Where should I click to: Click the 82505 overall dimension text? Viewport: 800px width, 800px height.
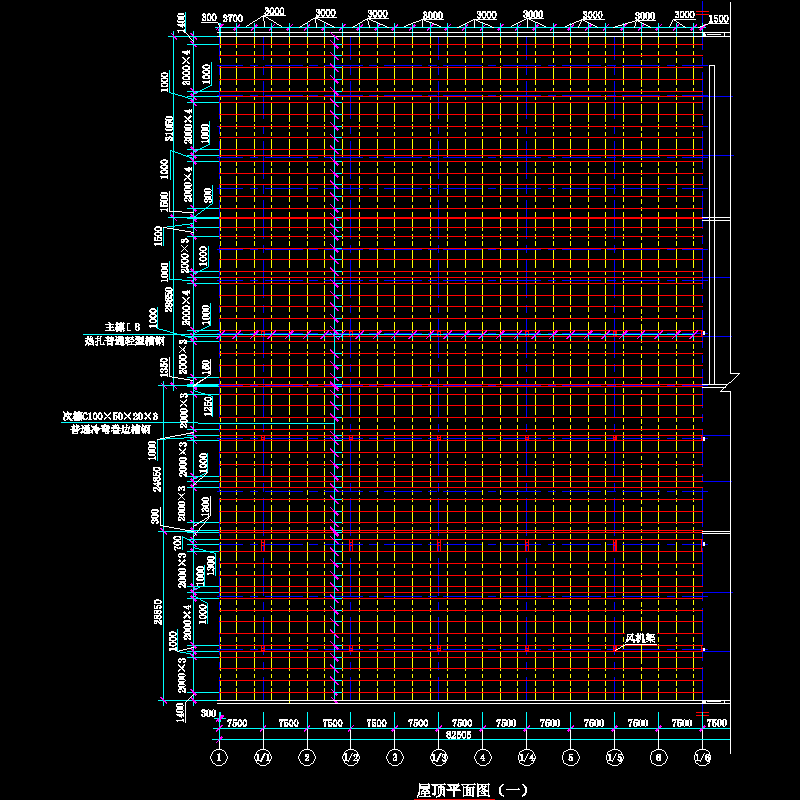click(x=458, y=735)
